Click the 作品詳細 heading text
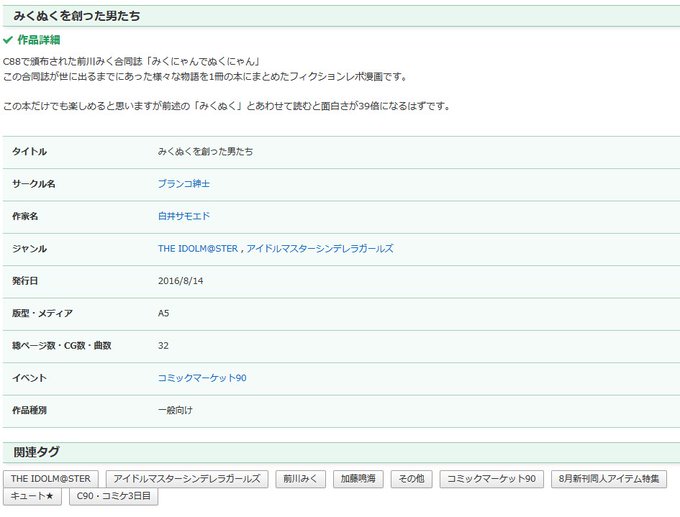The height and width of the screenshot is (517, 680). tap(39, 40)
